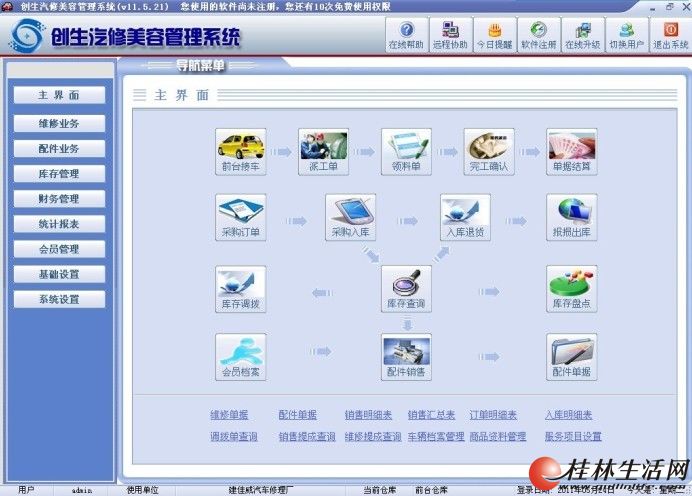Click the 远程协助 remote assistance icon
The width and height of the screenshot is (692, 496).
click(451, 35)
